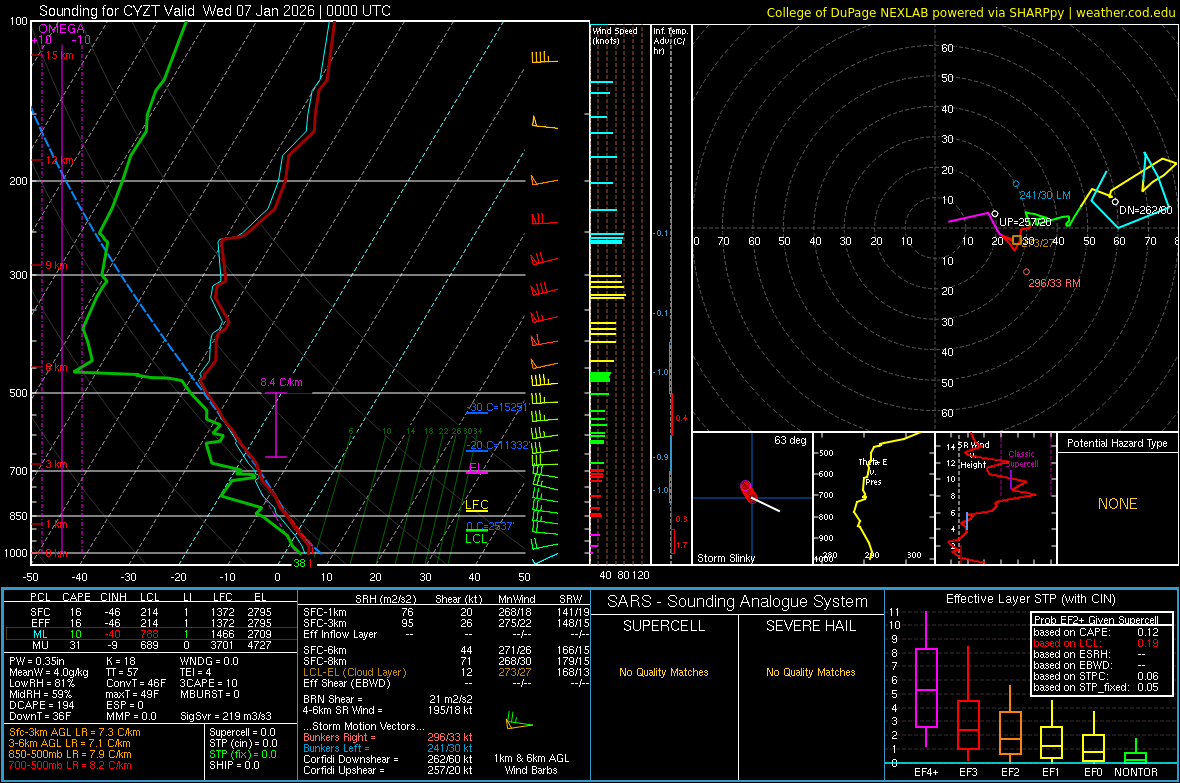Click the SEVERE HAIL column heading
Image resolution: width=1180 pixels, height=783 pixels.
click(x=810, y=626)
